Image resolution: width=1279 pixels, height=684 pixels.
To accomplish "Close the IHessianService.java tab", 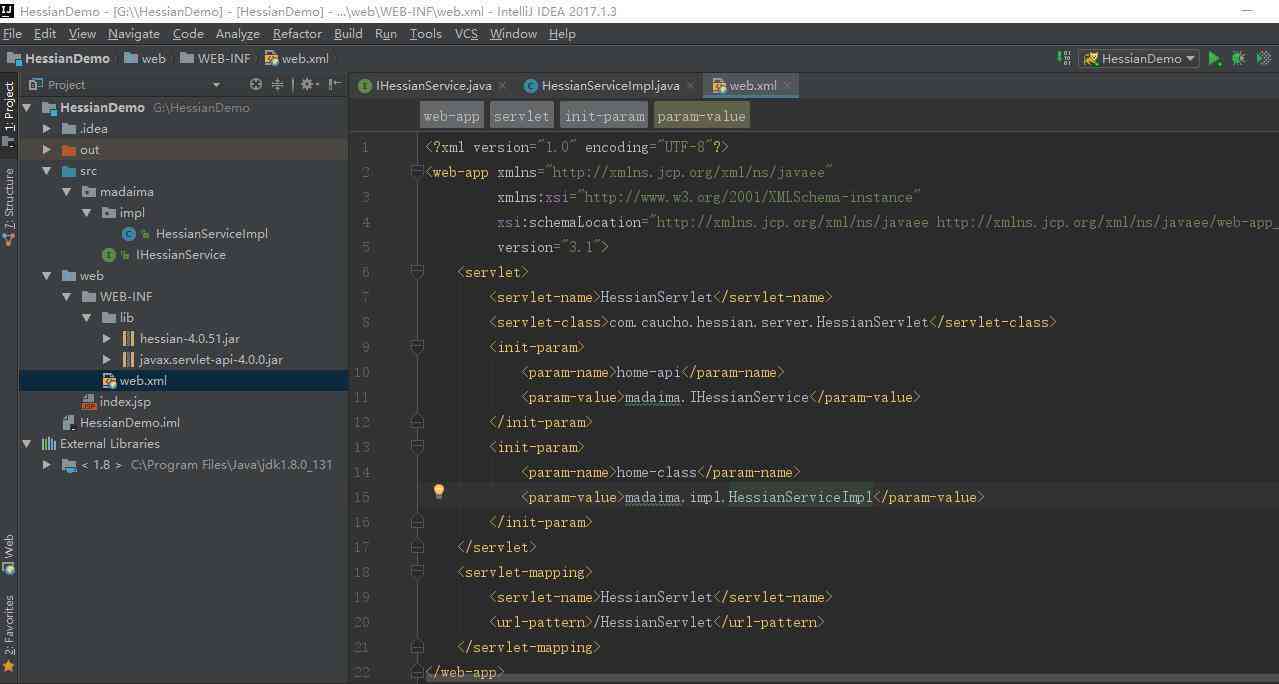I will (502, 86).
